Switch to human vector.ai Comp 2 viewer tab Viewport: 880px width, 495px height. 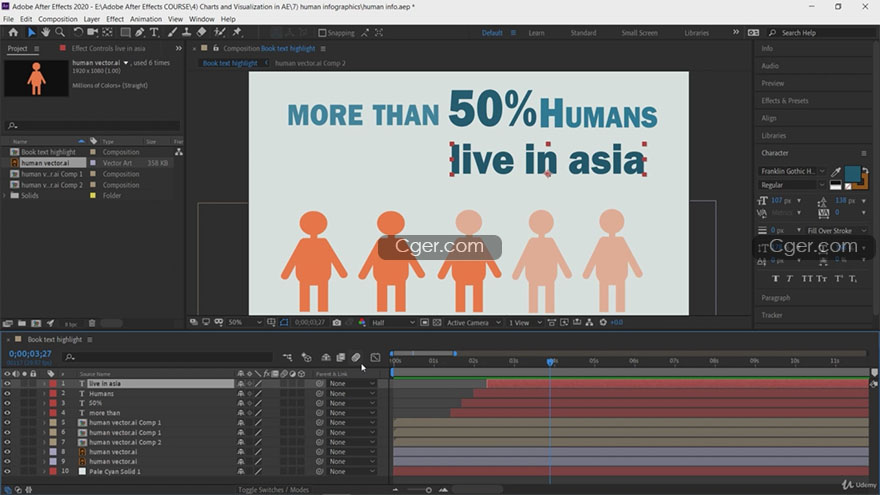(310, 63)
